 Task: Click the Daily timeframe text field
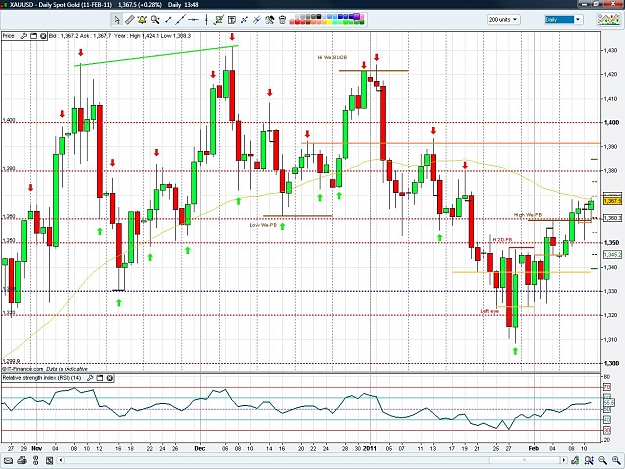coord(559,19)
